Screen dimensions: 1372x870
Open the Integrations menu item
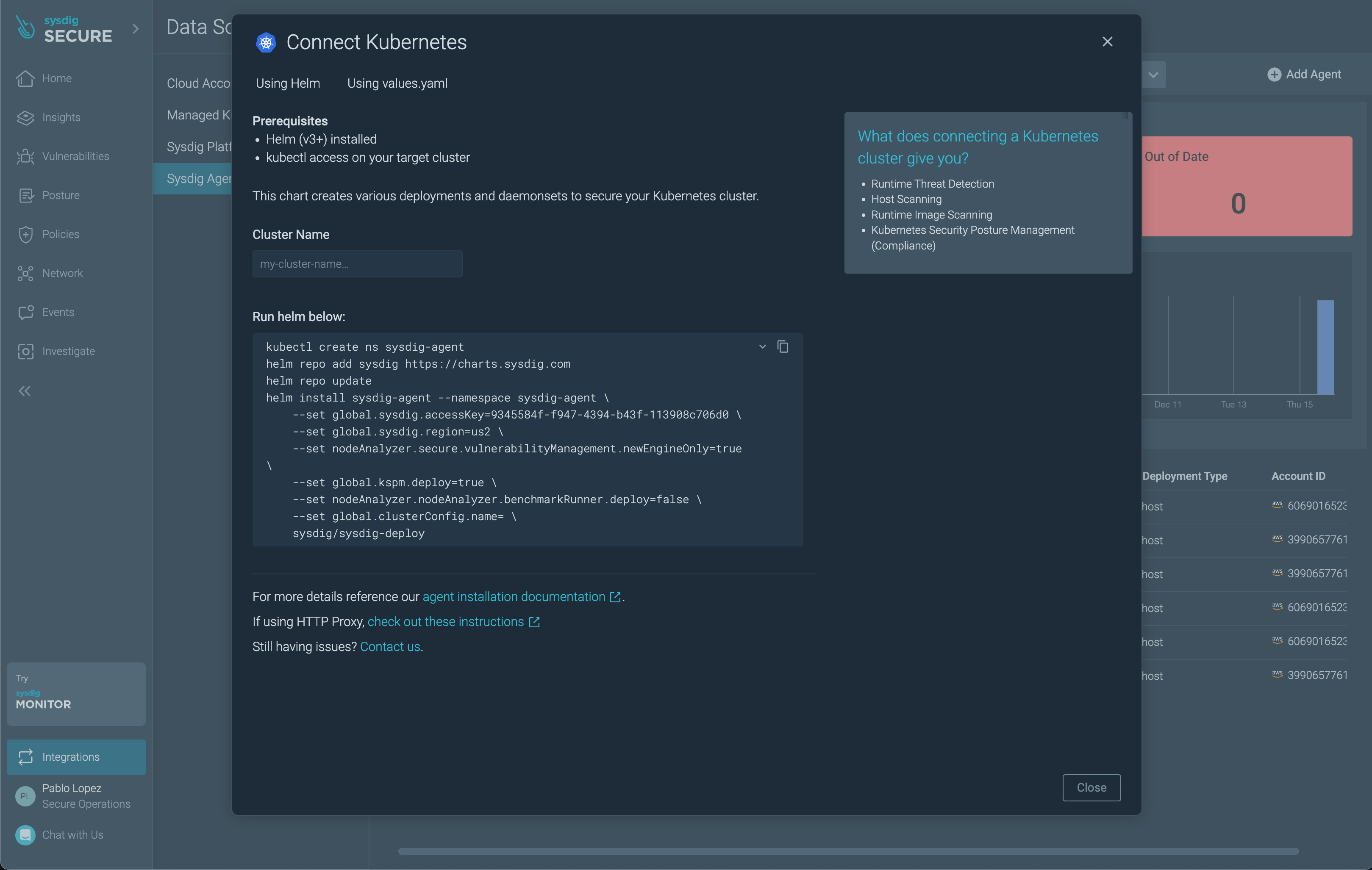pyautogui.click(x=76, y=756)
